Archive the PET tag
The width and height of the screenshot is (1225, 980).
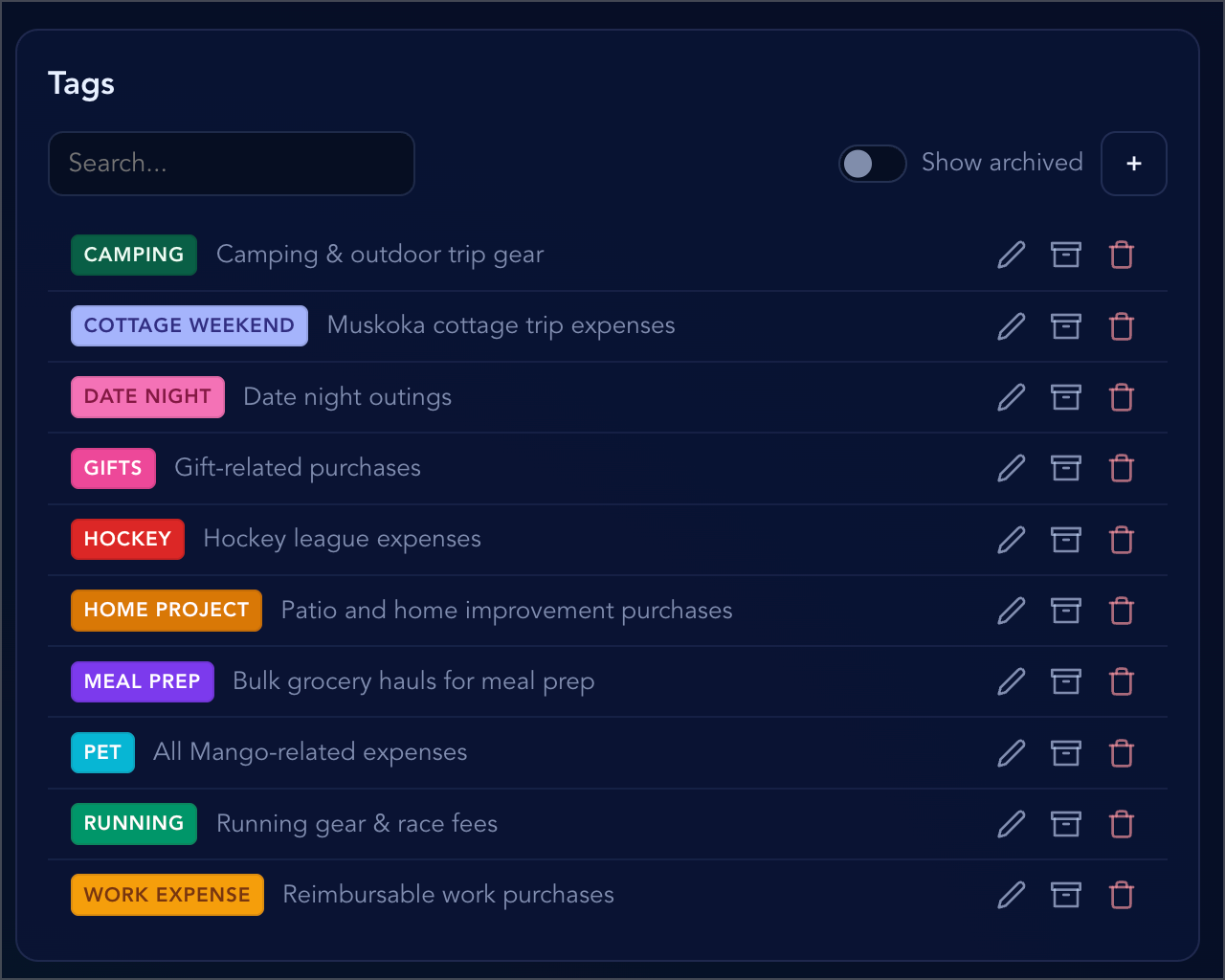click(x=1066, y=752)
